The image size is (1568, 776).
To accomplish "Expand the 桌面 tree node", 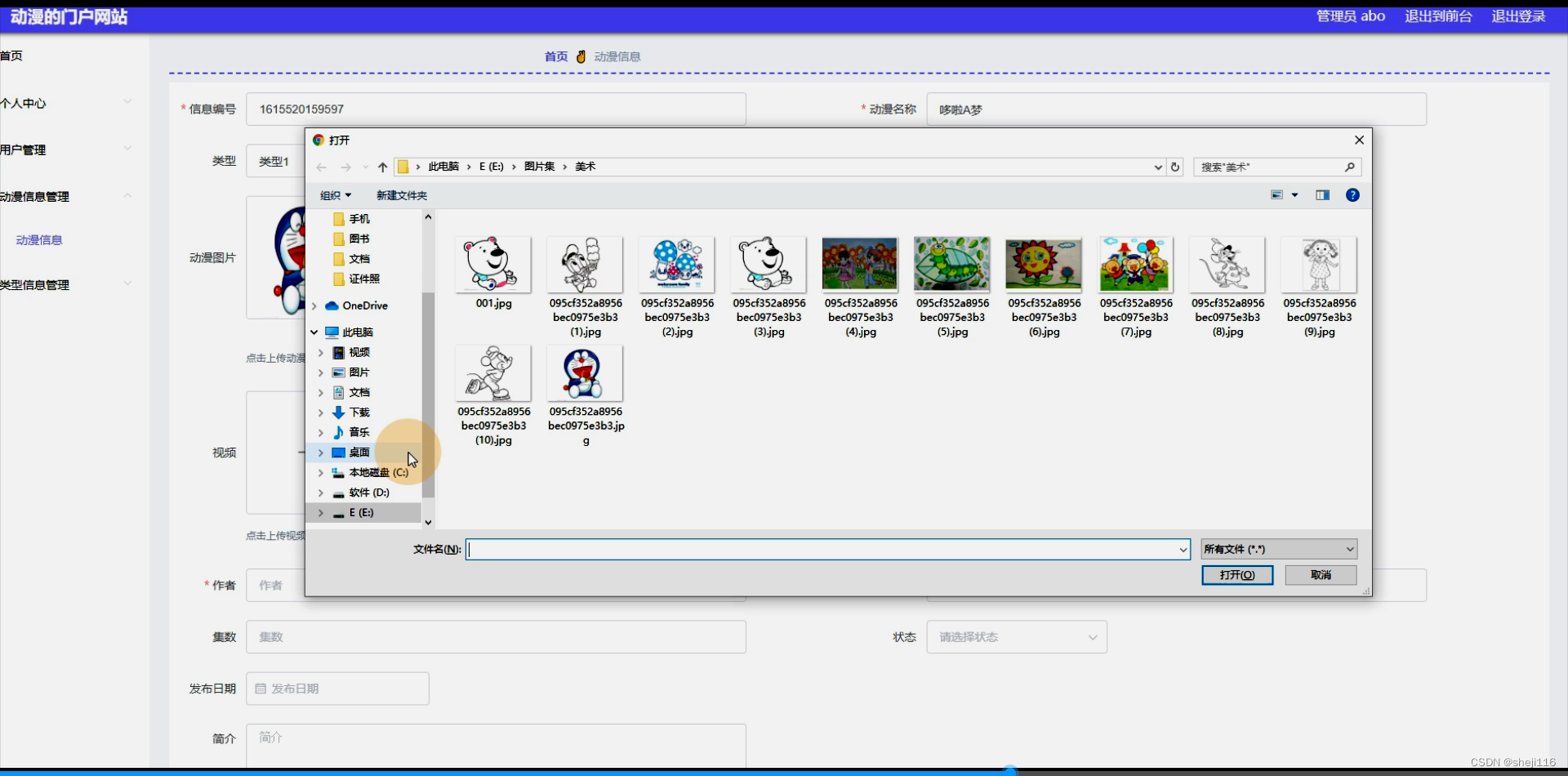I will coord(321,453).
